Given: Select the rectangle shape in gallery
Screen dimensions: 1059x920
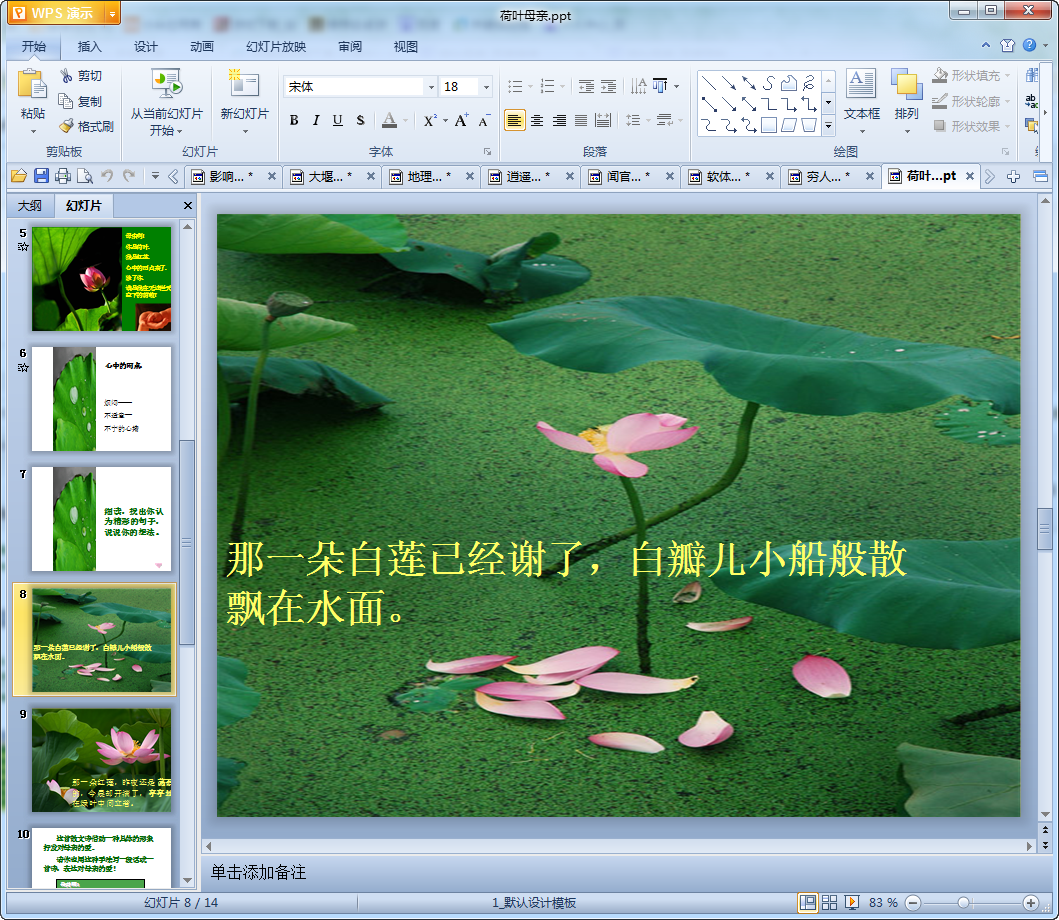Looking at the screenshot, I should (769, 125).
